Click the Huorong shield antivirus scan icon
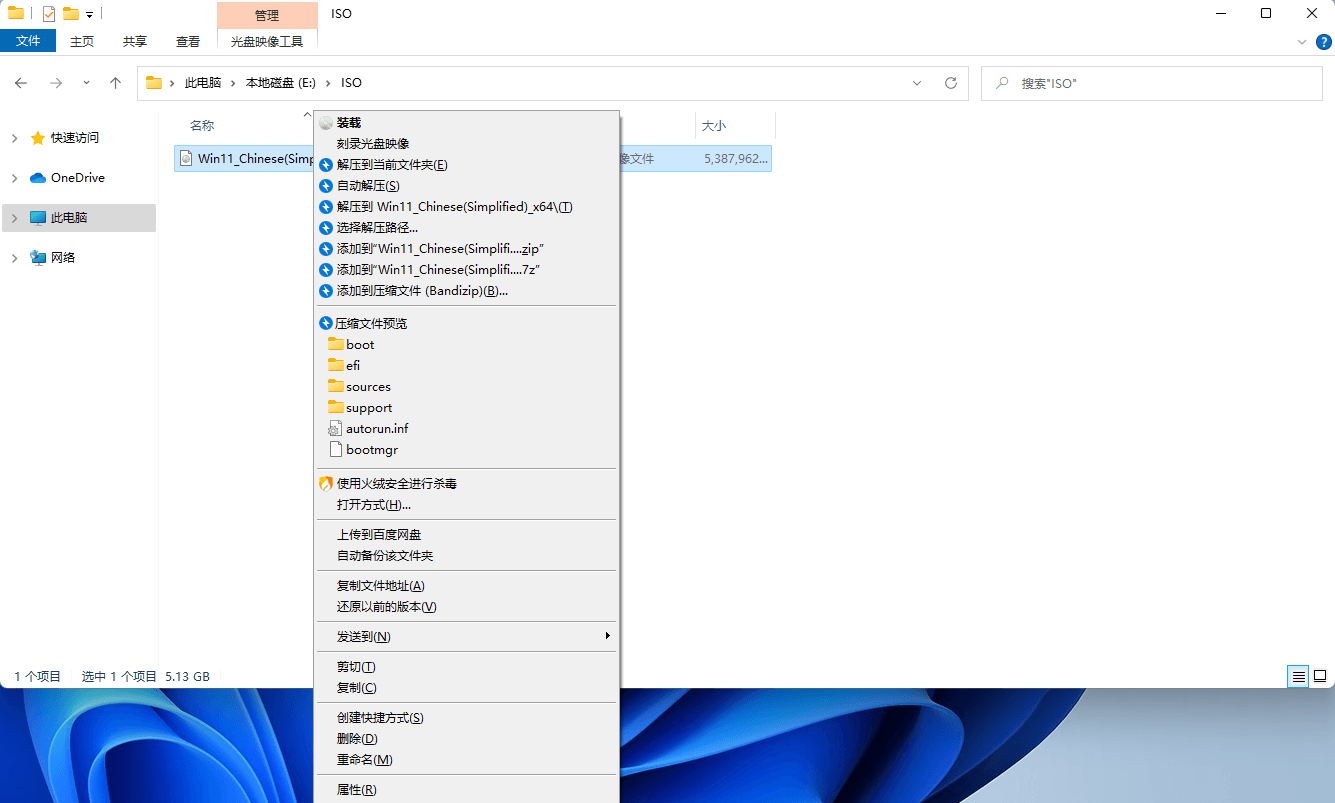This screenshot has width=1335, height=803. (x=326, y=483)
